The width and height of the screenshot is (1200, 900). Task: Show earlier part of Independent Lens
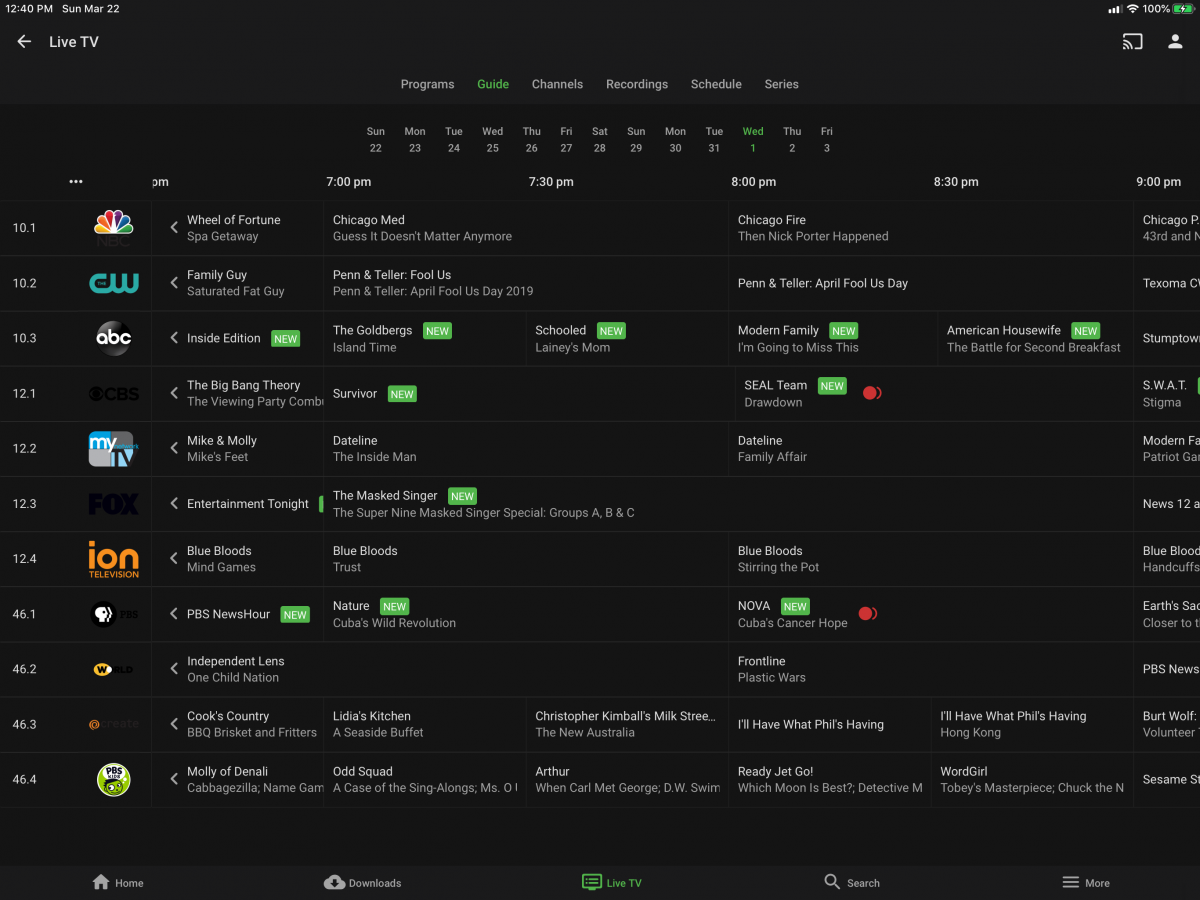pyautogui.click(x=174, y=669)
